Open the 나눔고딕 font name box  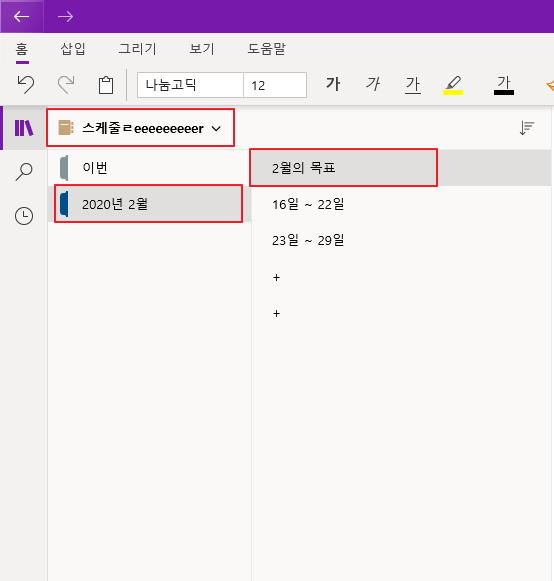click(x=190, y=85)
